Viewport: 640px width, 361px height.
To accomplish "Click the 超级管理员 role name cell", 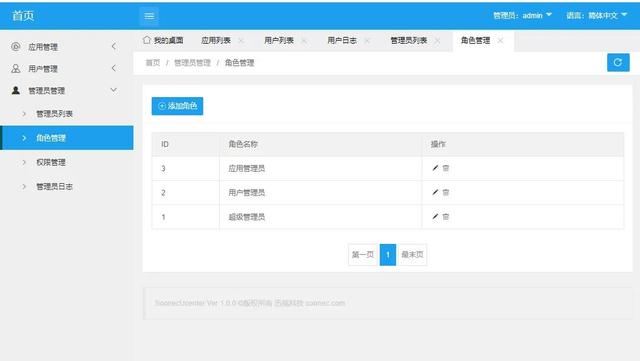I will (320, 217).
